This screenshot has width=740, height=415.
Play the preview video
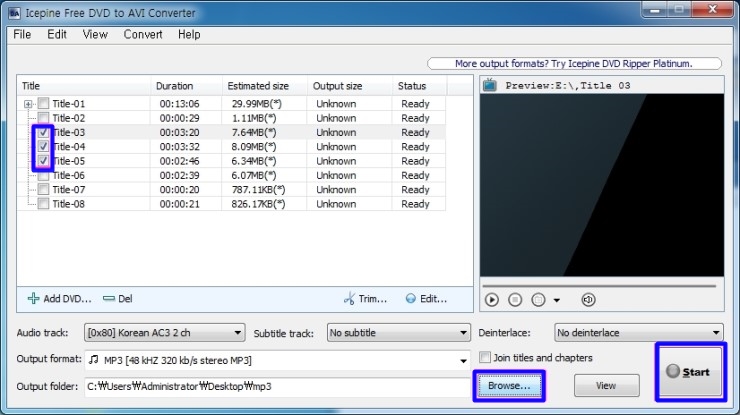pos(492,300)
